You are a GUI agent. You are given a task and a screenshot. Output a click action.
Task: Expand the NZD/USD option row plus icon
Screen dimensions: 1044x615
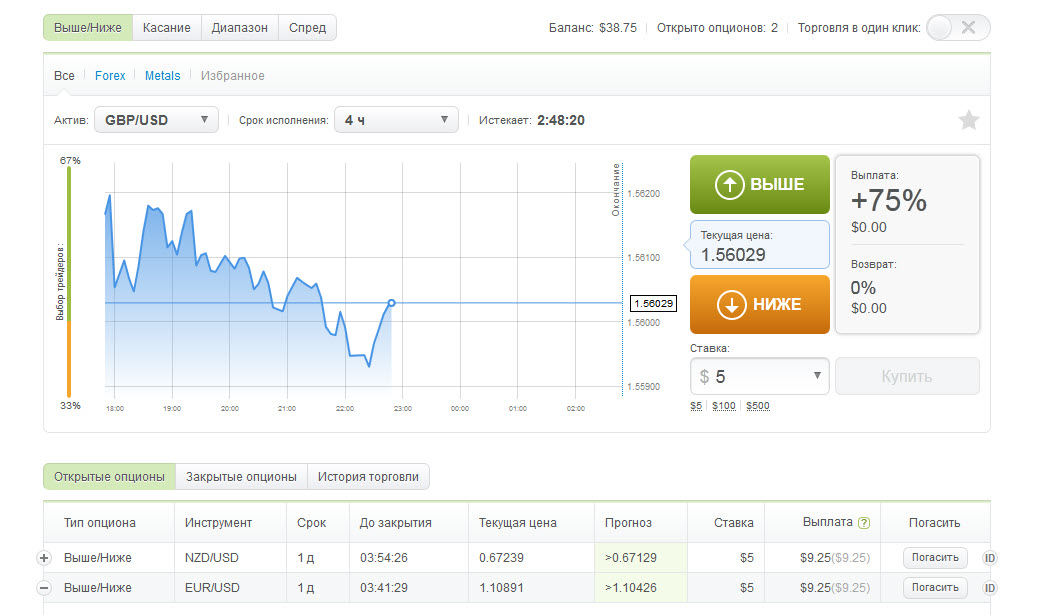pos(44,558)
